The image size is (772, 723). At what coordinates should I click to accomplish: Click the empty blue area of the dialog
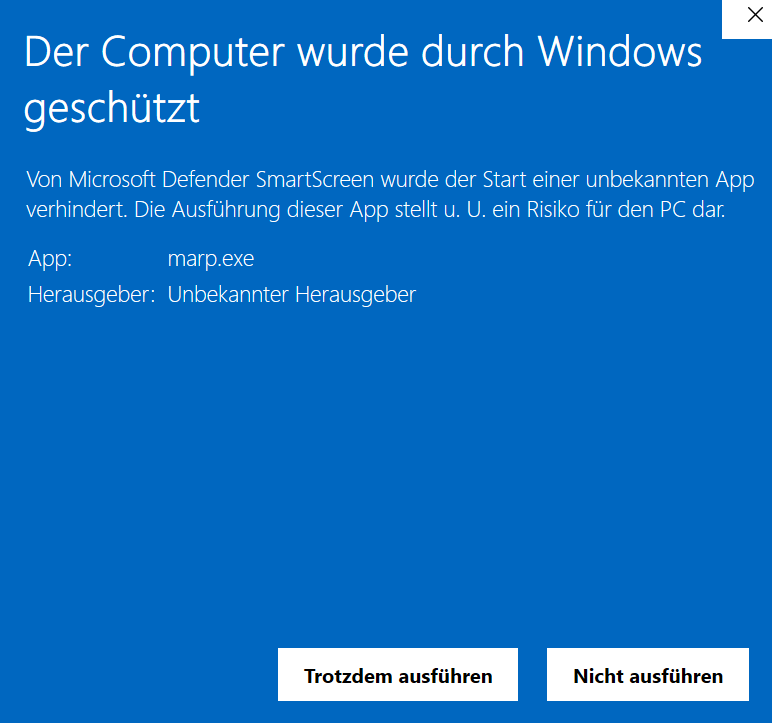(386, 468)
